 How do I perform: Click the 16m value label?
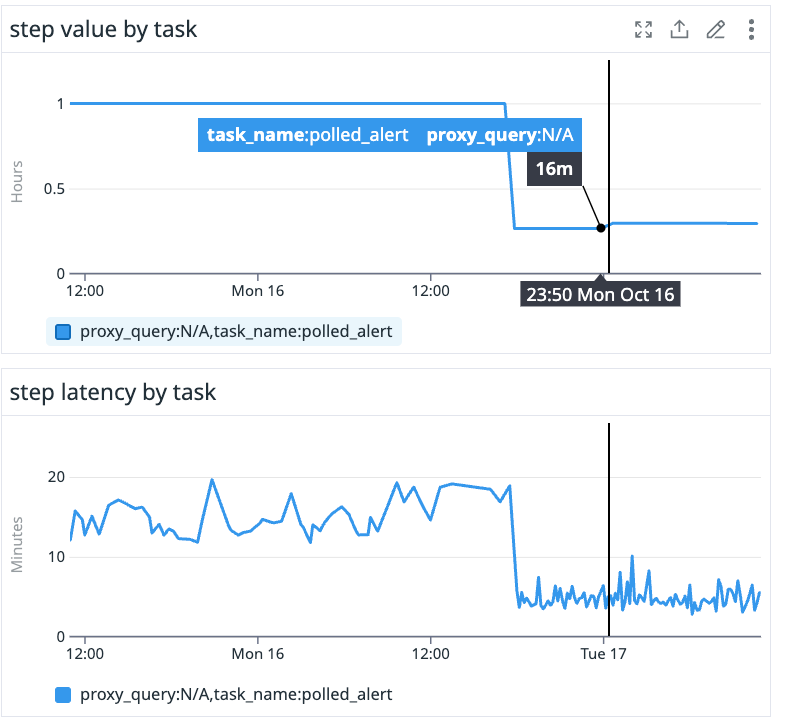point(554,169)
